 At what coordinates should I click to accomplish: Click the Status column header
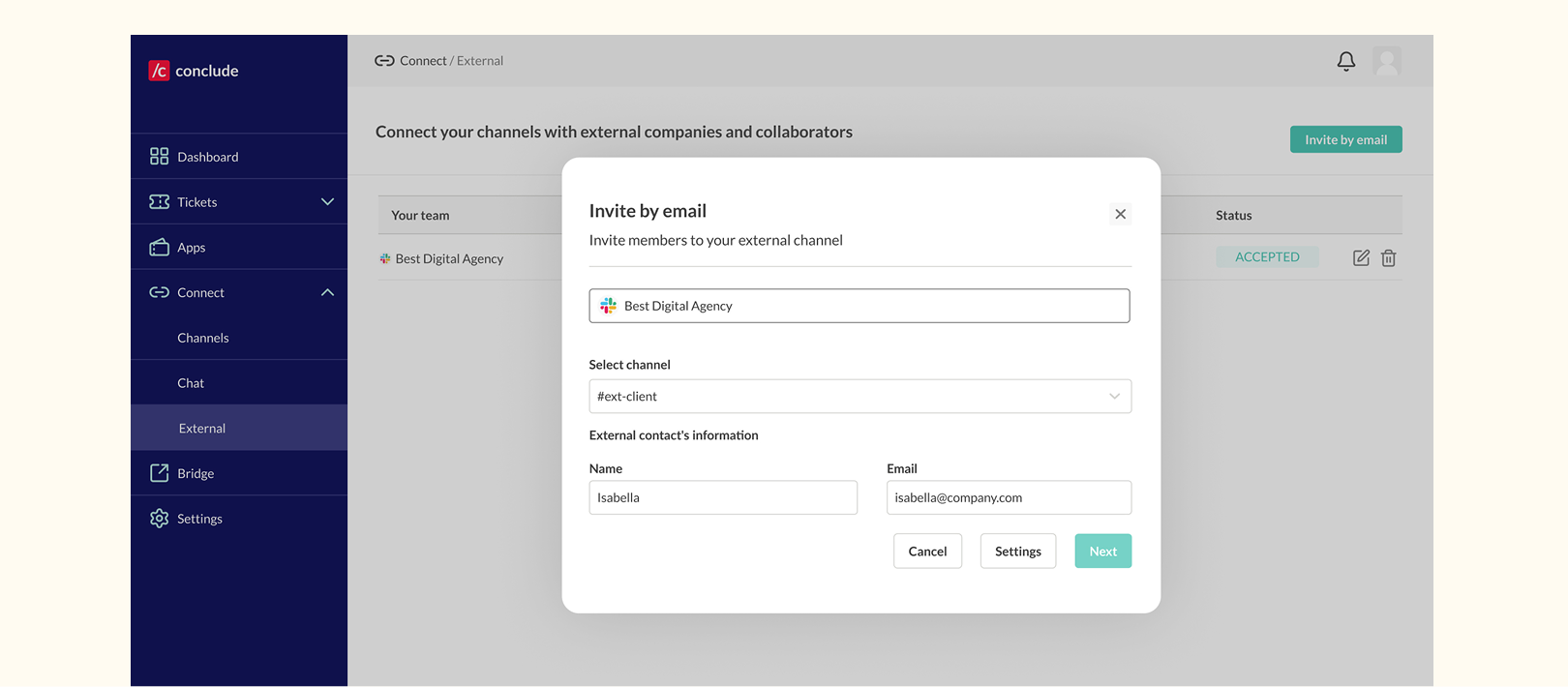pyautogui.click(x=1234, y=215)
